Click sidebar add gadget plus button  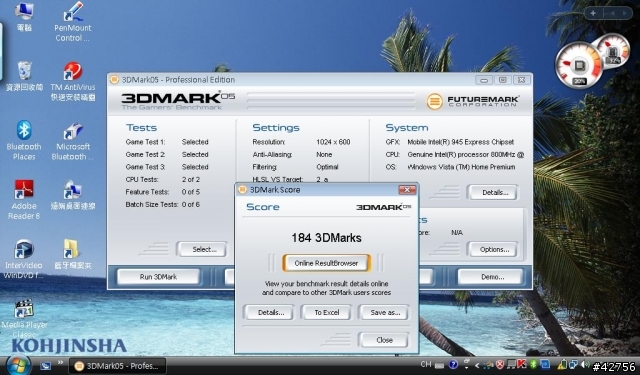coord(593,13)
